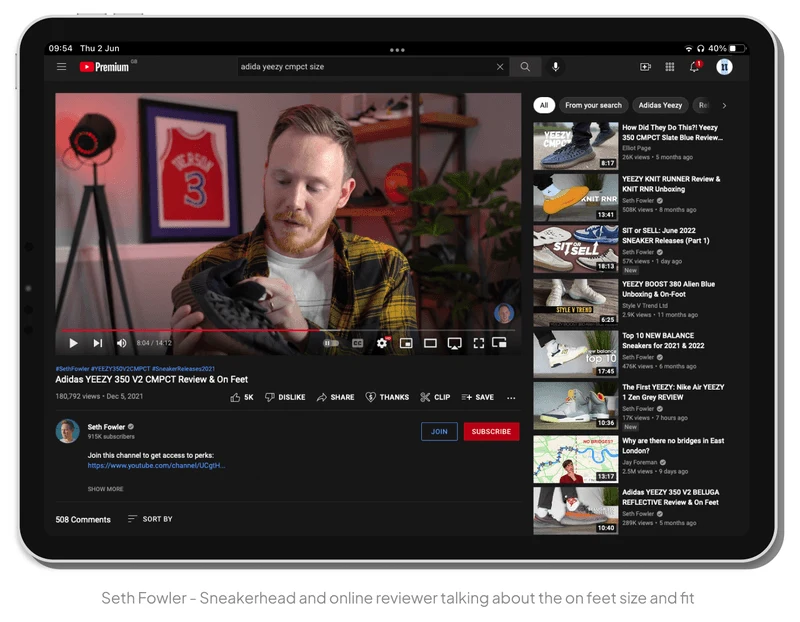800x622 pixels.
Task: Subscribe to Seth Fowler
Action: [x=491, y=432]
